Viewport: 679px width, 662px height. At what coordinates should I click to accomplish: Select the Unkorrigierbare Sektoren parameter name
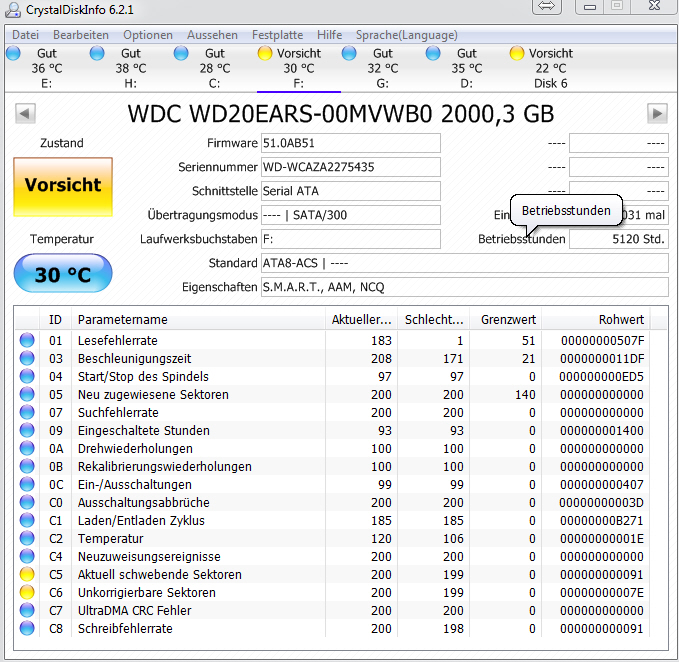(x=146, y=593)
